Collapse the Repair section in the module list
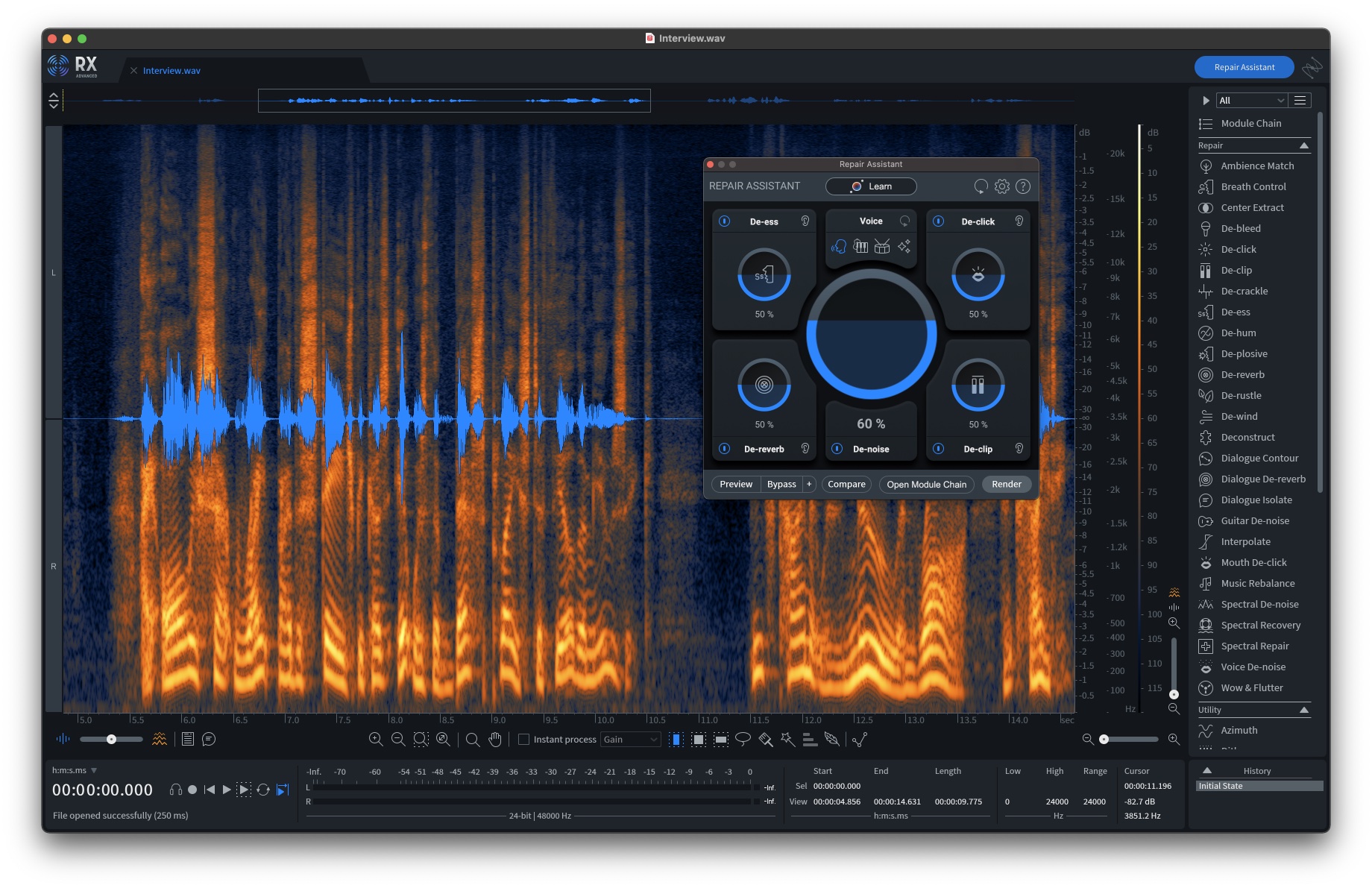 coord(1304,145)
